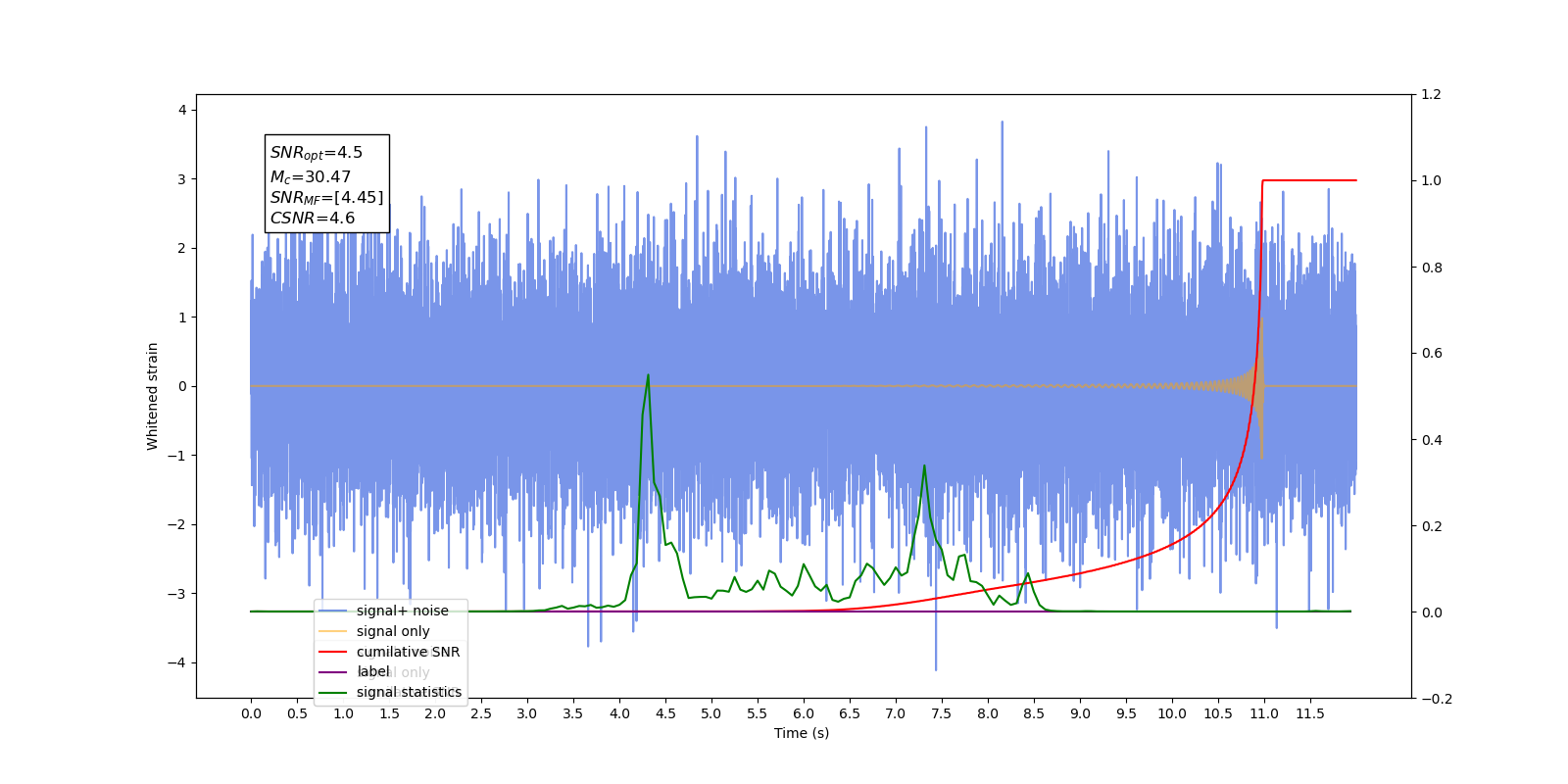Click the purple line swatch beside 'label'
The height and width of the screenshot is (784, 1568).
[333, 672]
